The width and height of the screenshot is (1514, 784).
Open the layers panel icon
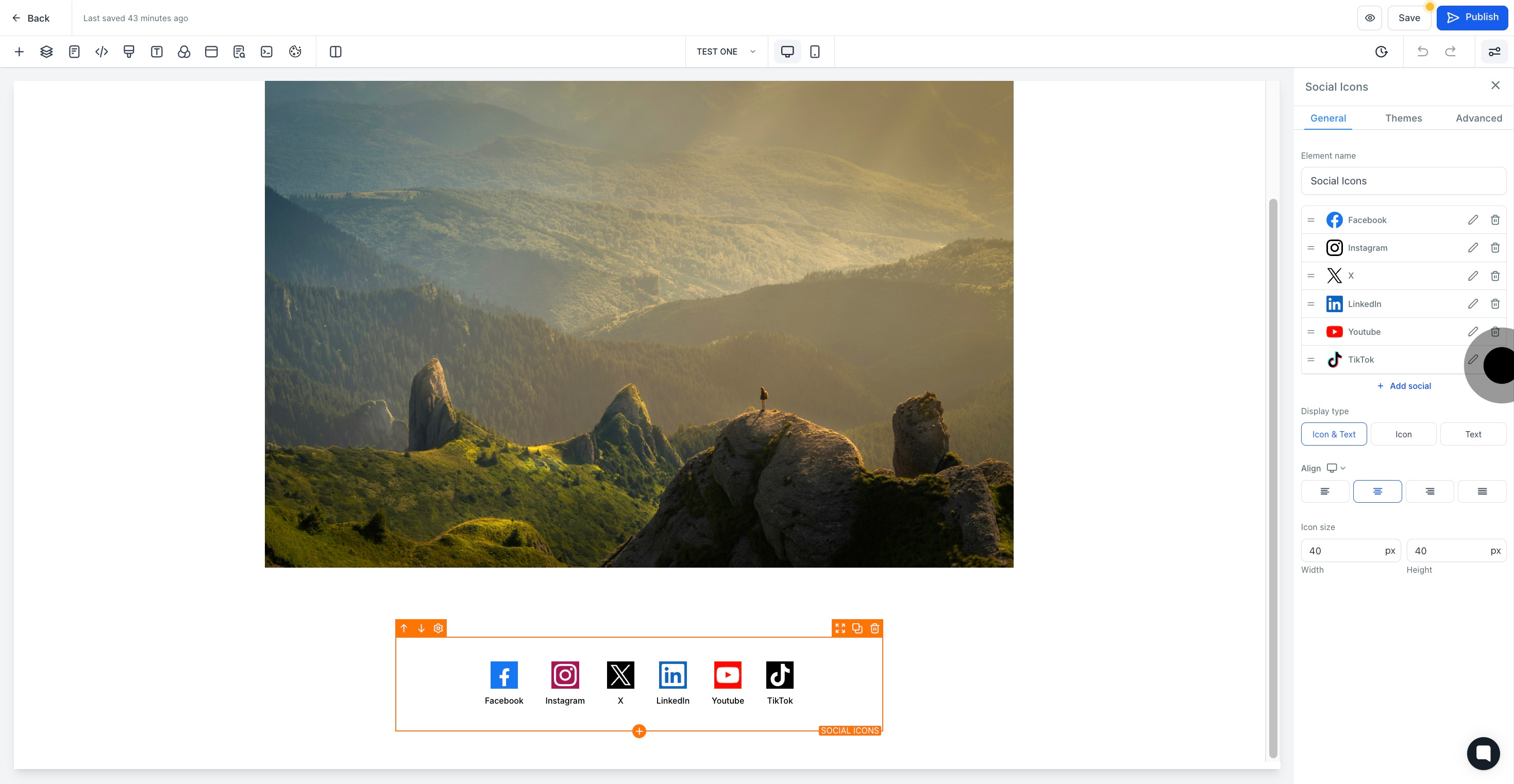point(46,52)
